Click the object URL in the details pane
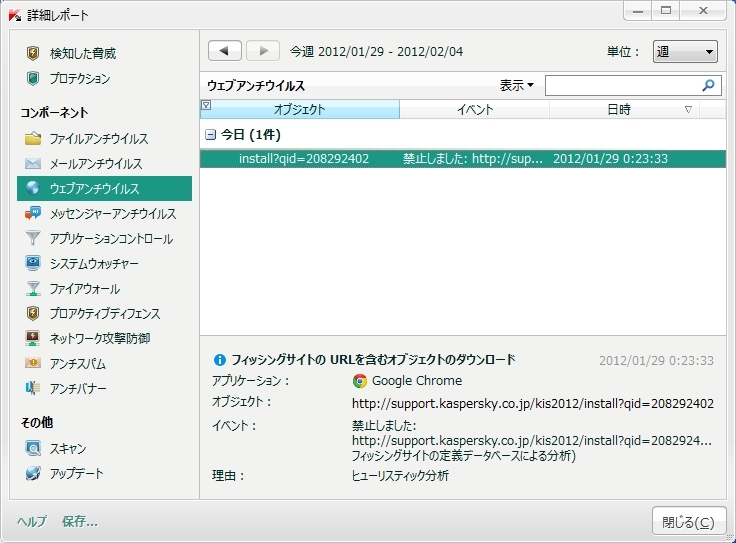Viewport: 736px width, 543px height. [x=533, y=404]
